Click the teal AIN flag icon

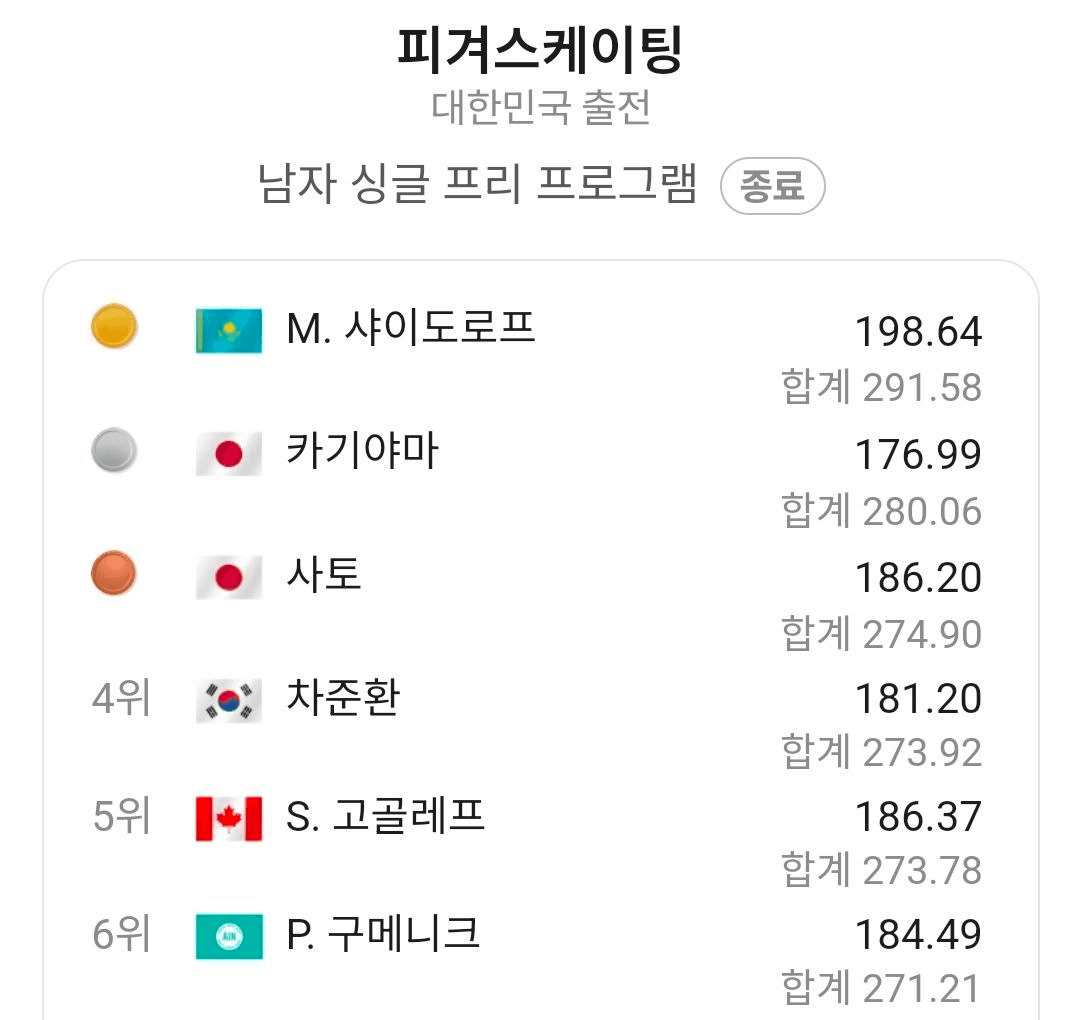pos(229,937)
